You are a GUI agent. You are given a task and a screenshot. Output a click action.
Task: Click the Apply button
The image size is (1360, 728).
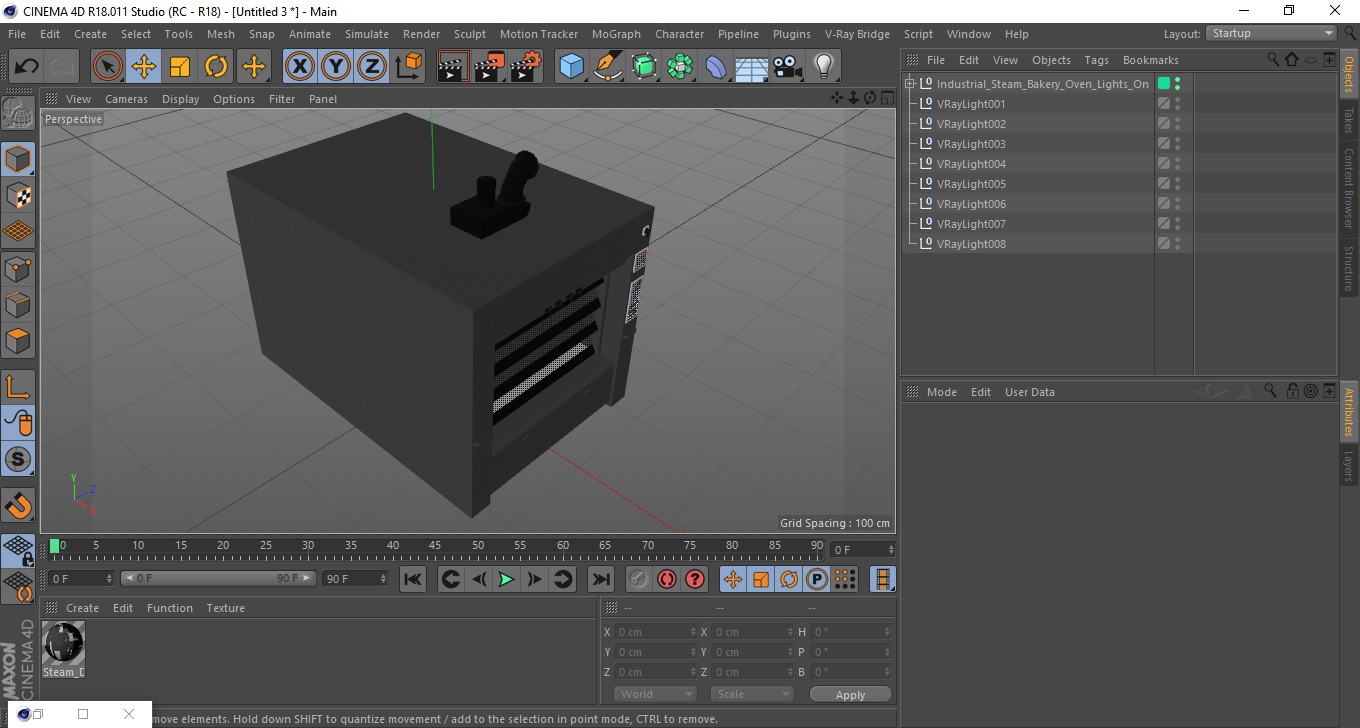[850, 694]
